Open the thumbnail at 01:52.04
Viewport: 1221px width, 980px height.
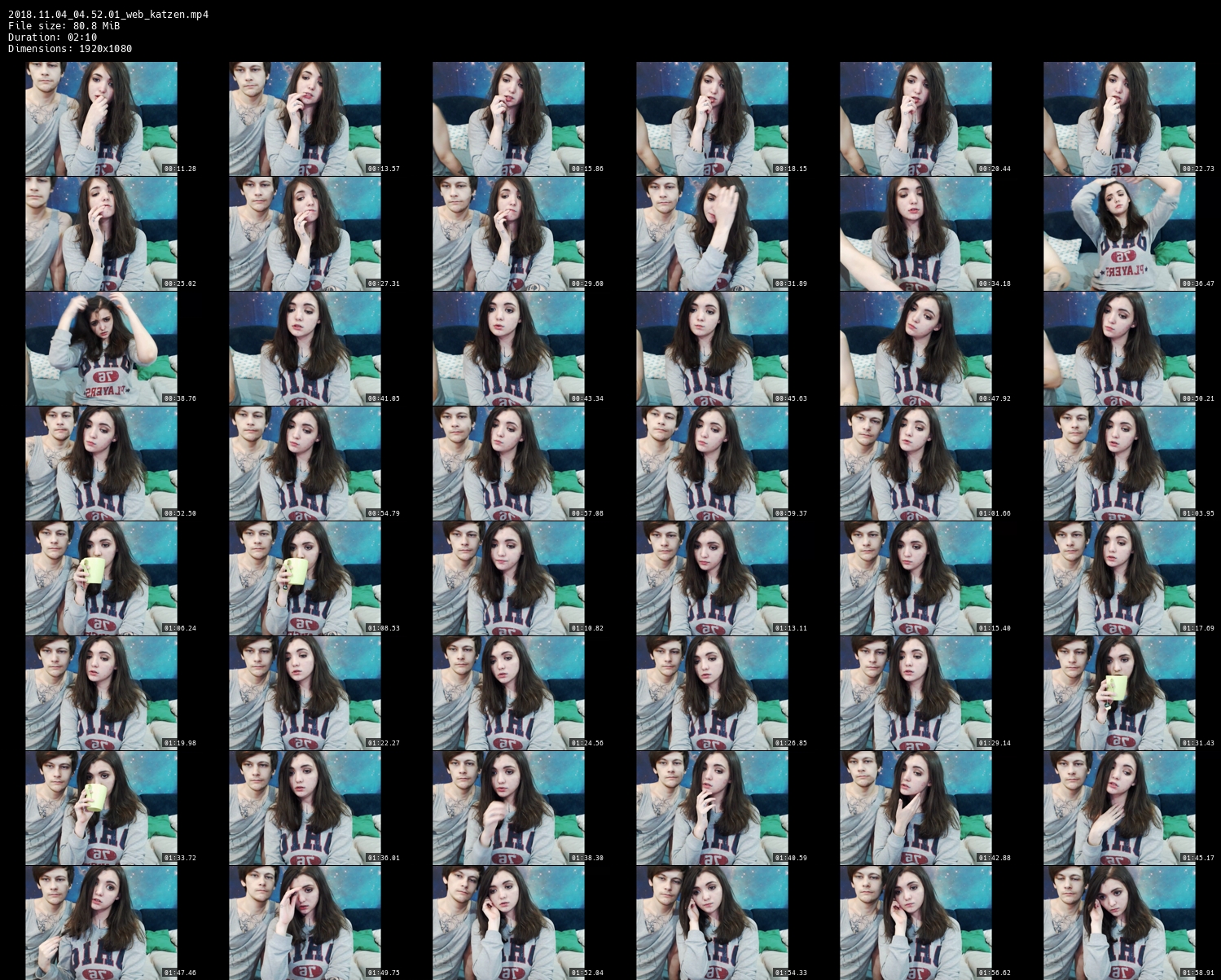(x=508, y=923)
